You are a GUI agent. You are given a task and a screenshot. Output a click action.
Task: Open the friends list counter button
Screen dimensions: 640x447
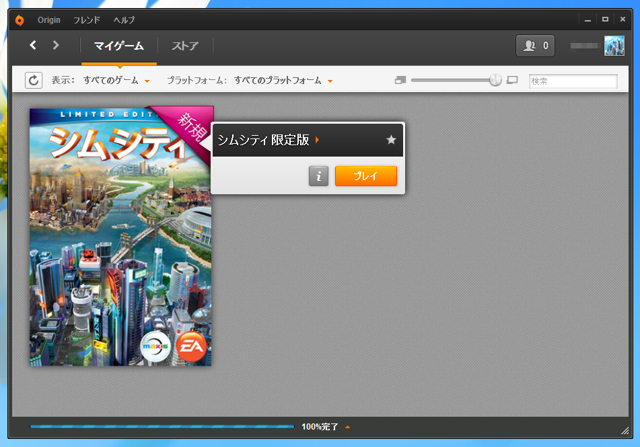[535, 45]
